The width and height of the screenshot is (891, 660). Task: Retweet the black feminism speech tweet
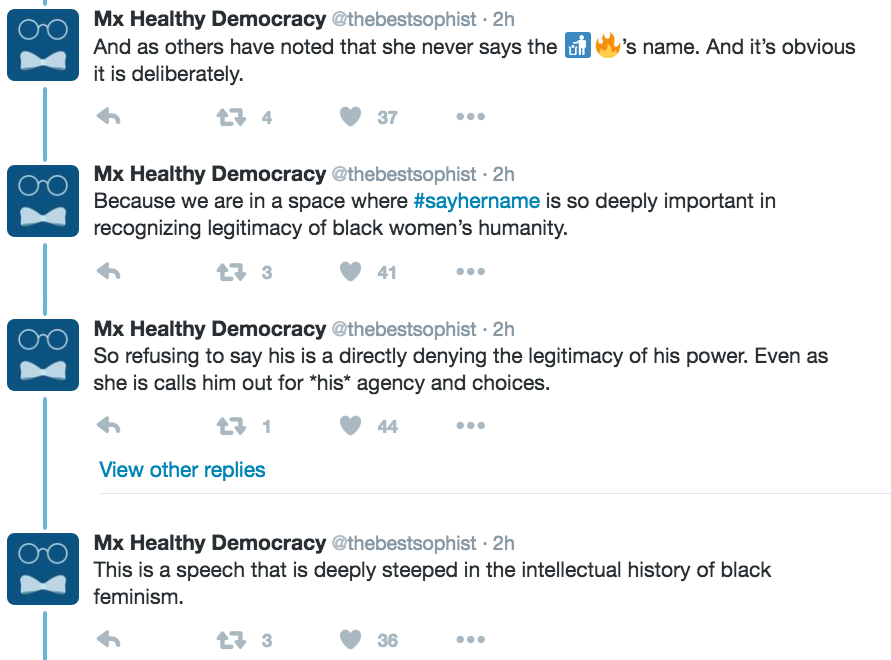[231, 640]
